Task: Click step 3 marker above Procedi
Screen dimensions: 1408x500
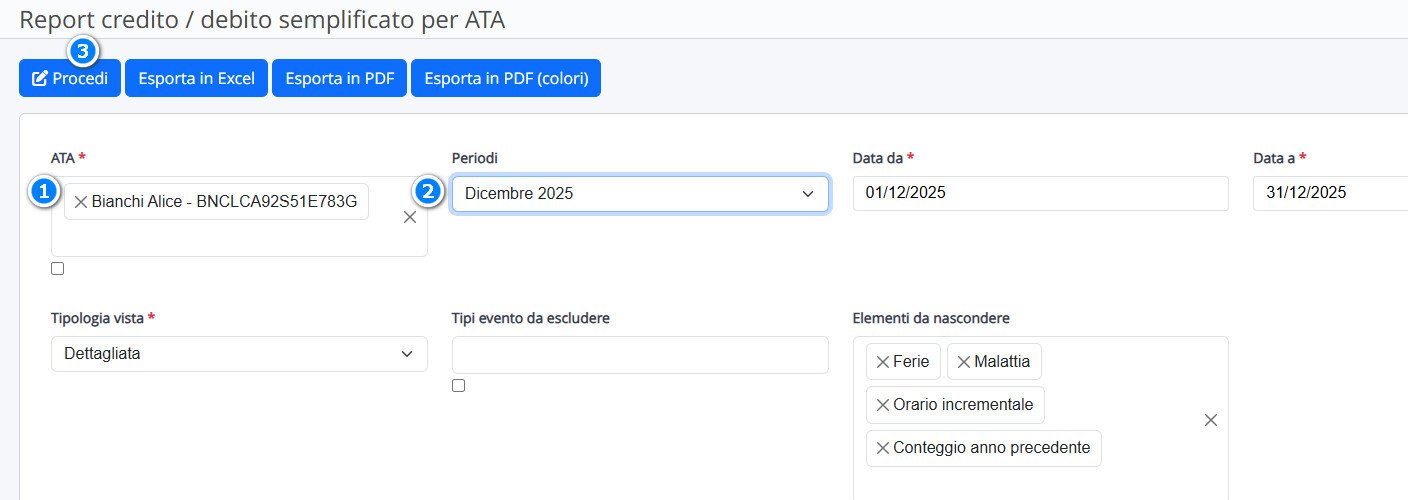Action: point(83,50)
